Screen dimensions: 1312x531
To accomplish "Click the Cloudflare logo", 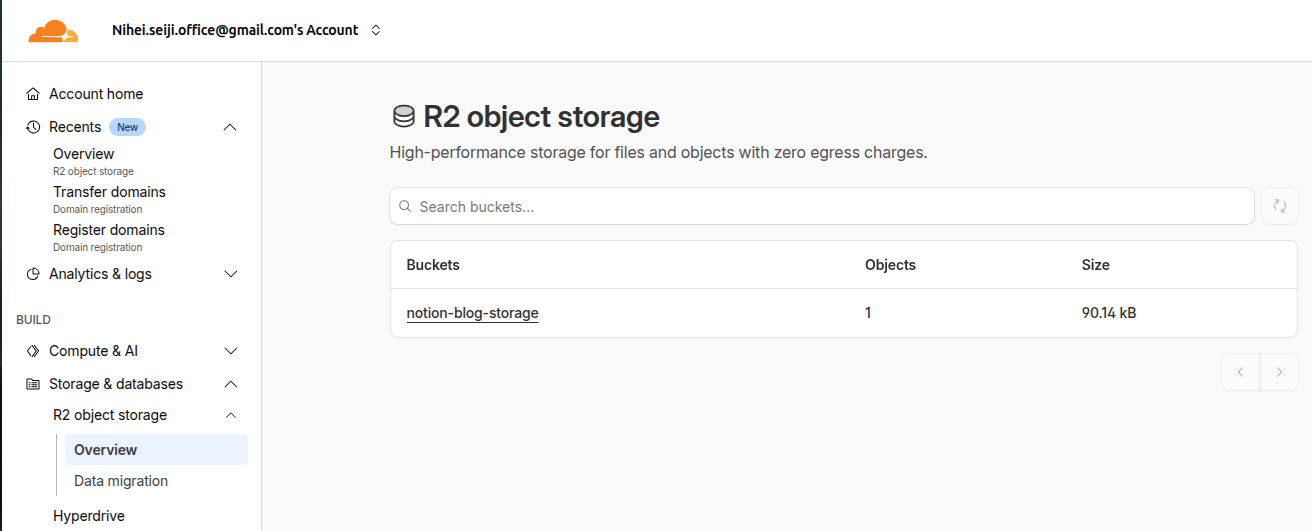I will [x=53, y=31].
